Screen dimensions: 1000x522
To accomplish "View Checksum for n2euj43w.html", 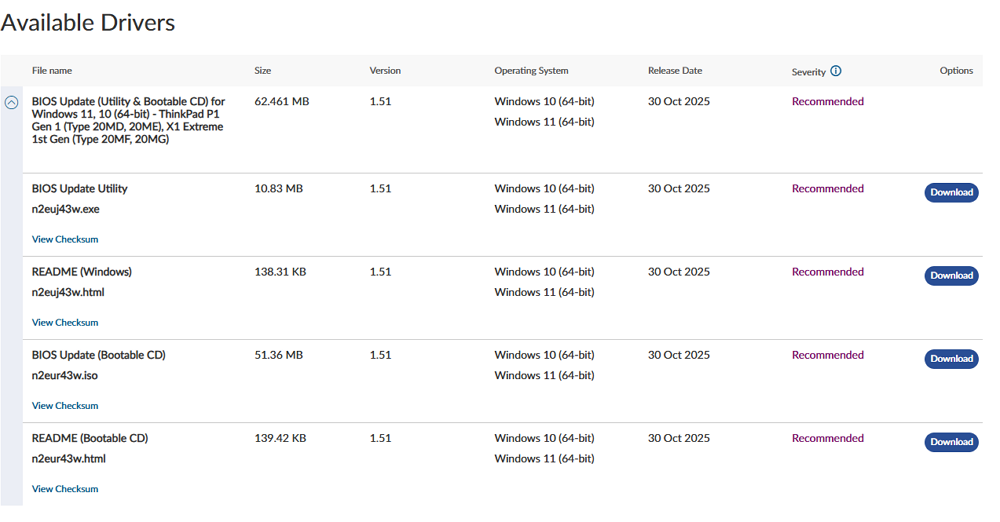I will pyautogui.click(x=65, y=323).
